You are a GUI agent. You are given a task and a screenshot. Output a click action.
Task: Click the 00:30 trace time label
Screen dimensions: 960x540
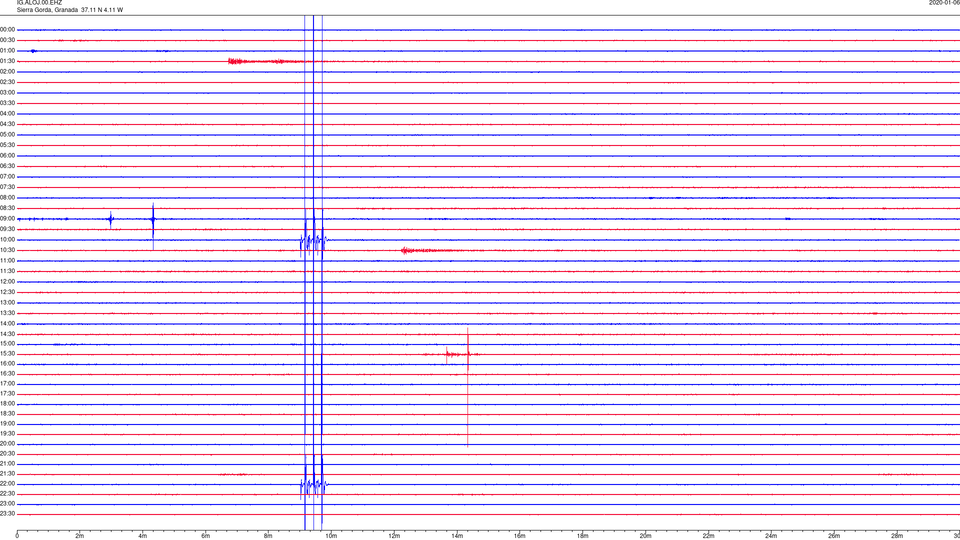(7, 40)
